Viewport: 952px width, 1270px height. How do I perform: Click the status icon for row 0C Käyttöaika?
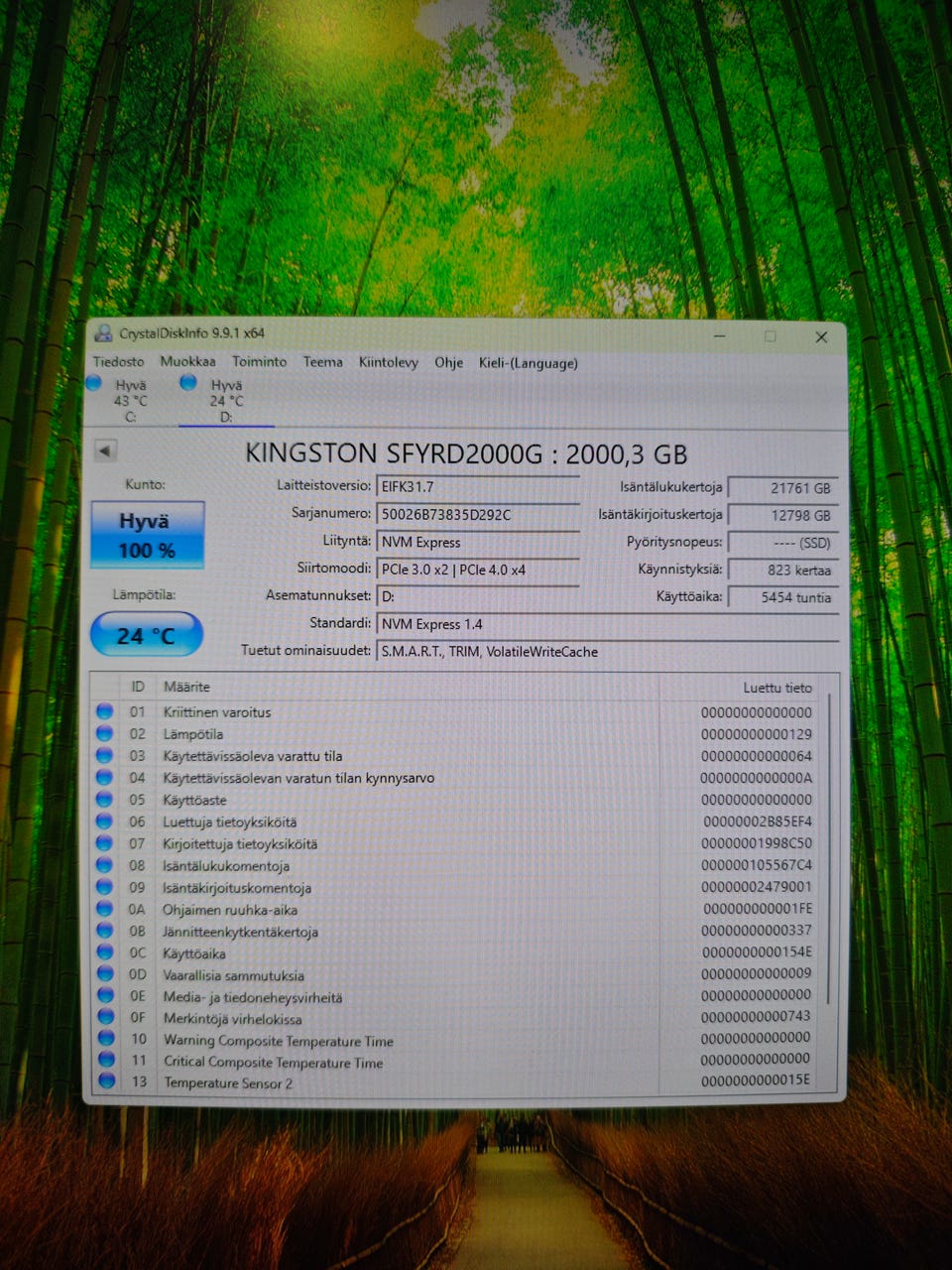point(106,952)
